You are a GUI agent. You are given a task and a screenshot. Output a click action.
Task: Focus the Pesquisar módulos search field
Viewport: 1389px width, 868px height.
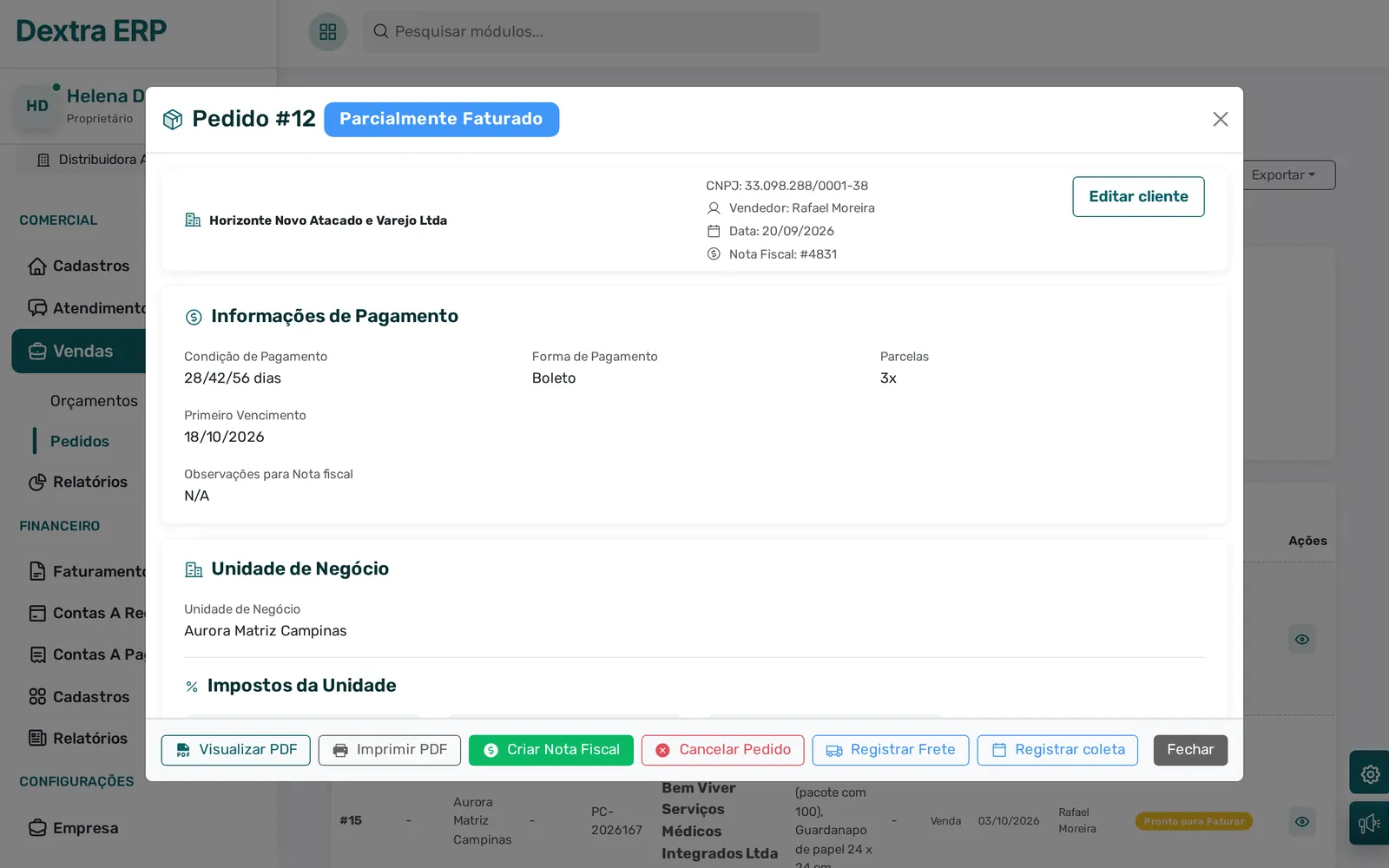coord(590,31)
